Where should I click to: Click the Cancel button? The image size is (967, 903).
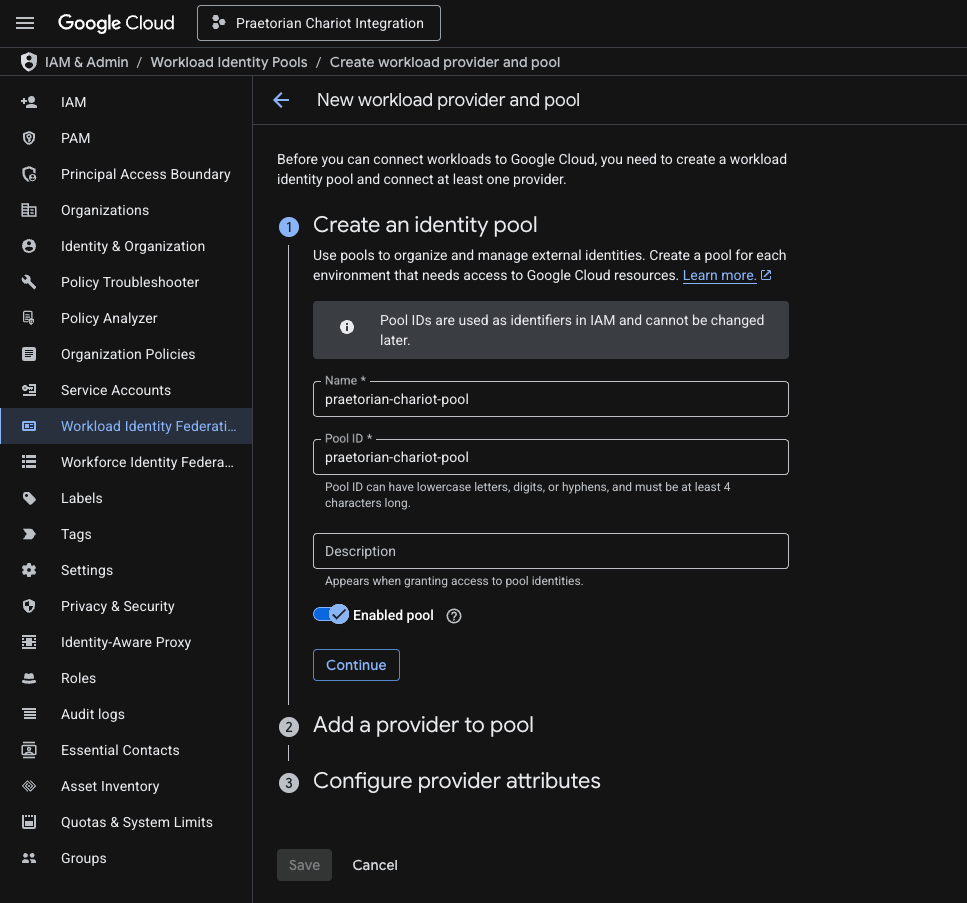pyautogui.click(x=375, y=865)
